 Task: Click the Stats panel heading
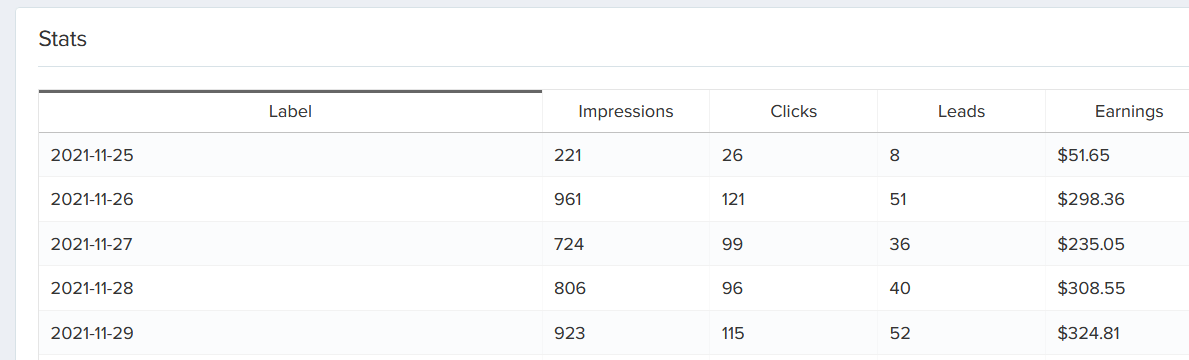(63, 39)
